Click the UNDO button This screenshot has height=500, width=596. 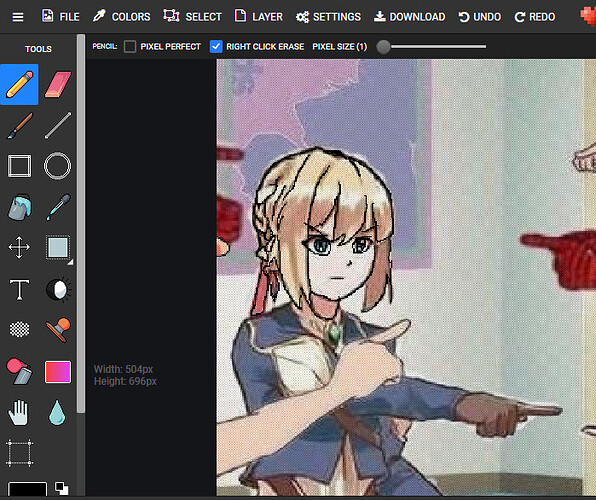coord(480,16)
